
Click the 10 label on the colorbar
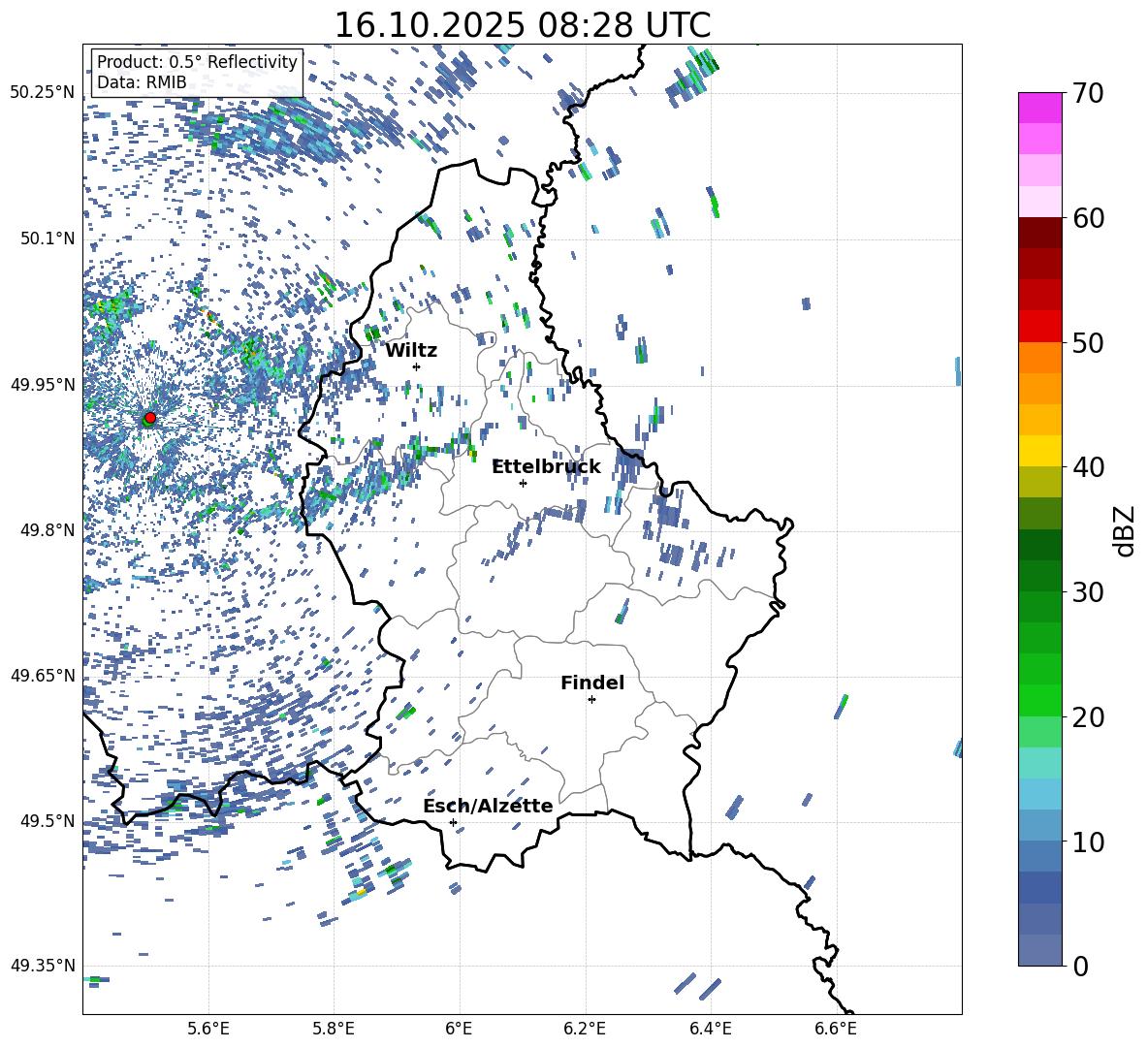coord(1088,842)
